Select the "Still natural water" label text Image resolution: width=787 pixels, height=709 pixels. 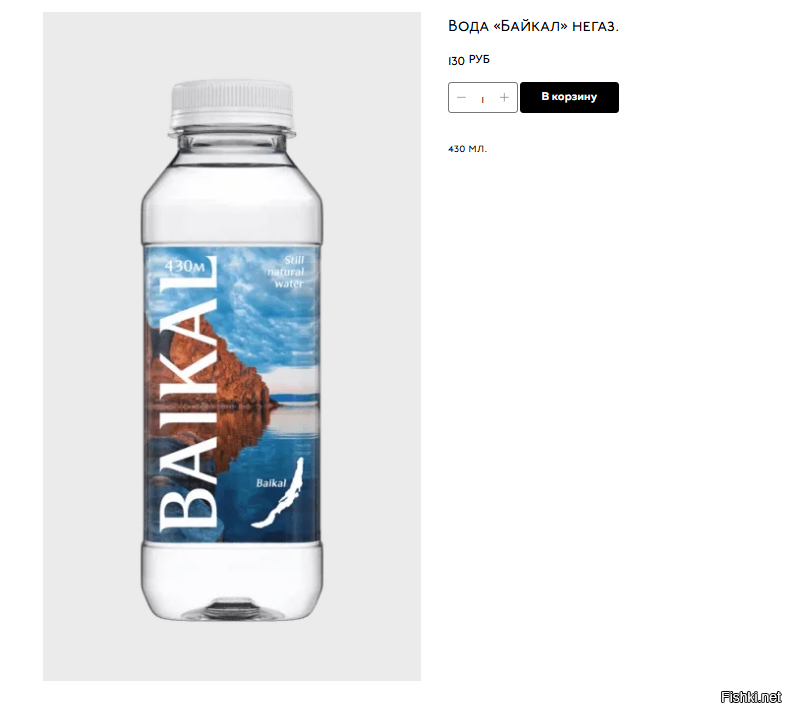click(286, 271)
